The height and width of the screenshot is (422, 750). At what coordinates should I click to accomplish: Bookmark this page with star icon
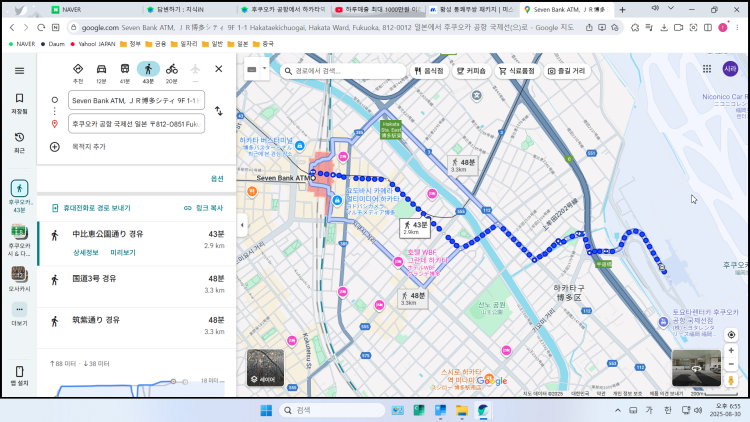click(x=615, y=28)
